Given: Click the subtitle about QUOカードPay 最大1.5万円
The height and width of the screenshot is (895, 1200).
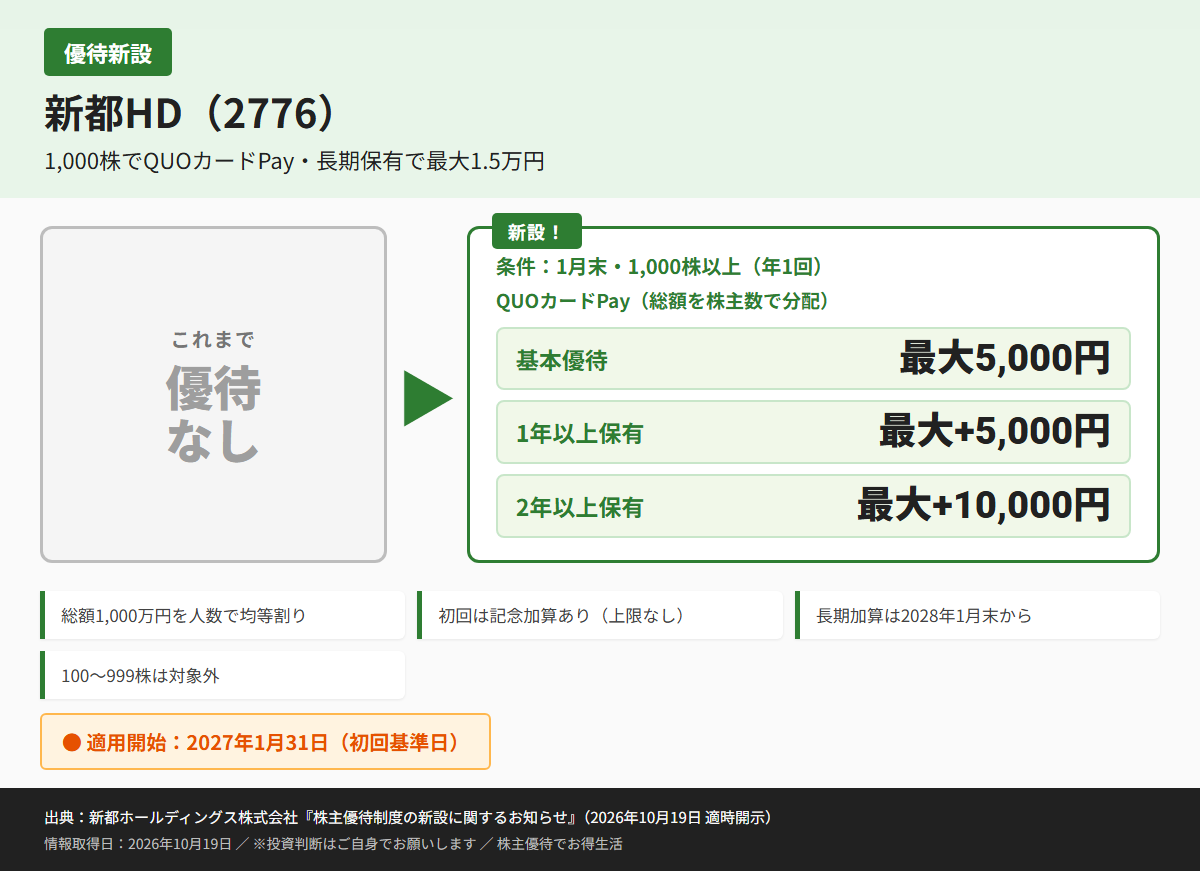Looking at the screenshot, I should coord(294,161).
